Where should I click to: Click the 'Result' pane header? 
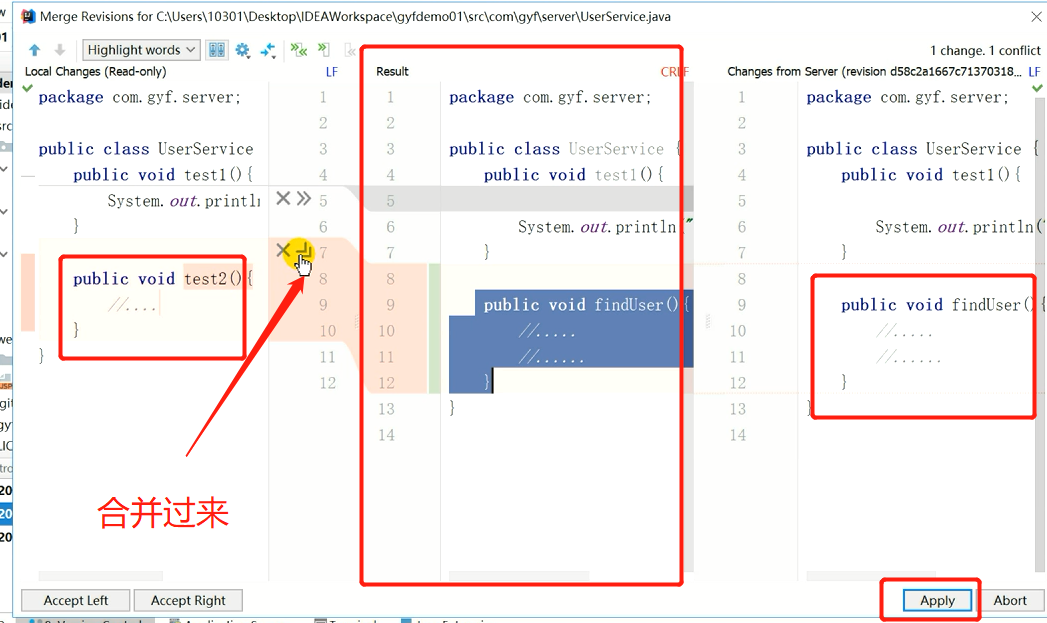(x=392, y=71)
